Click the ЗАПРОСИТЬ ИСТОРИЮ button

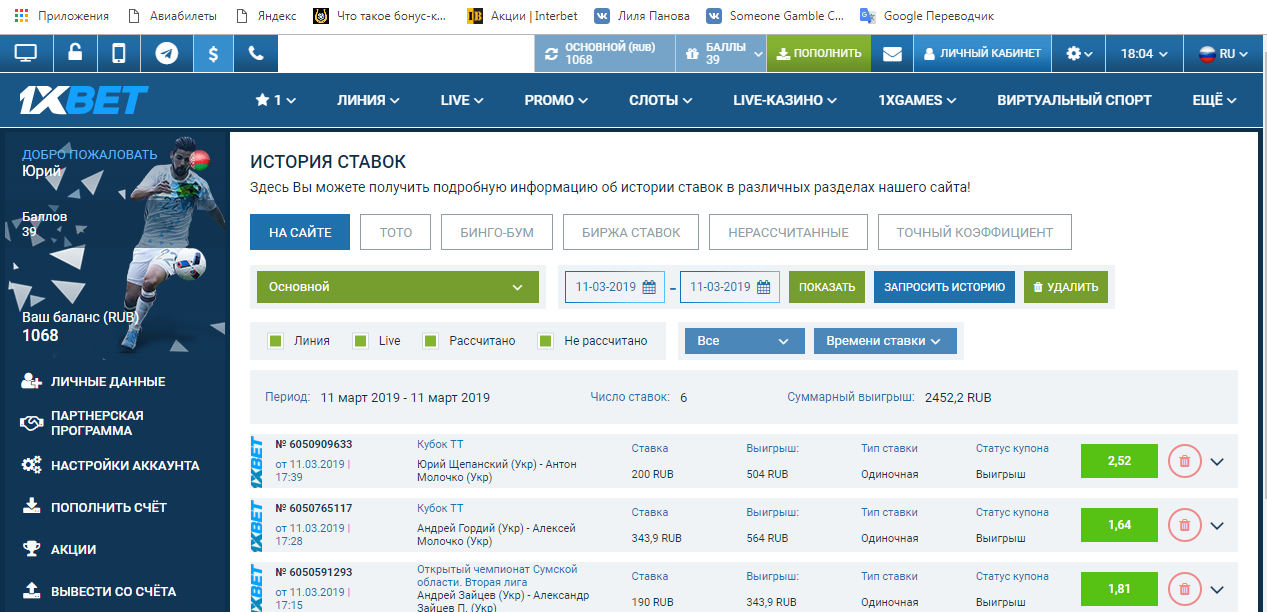944,287
